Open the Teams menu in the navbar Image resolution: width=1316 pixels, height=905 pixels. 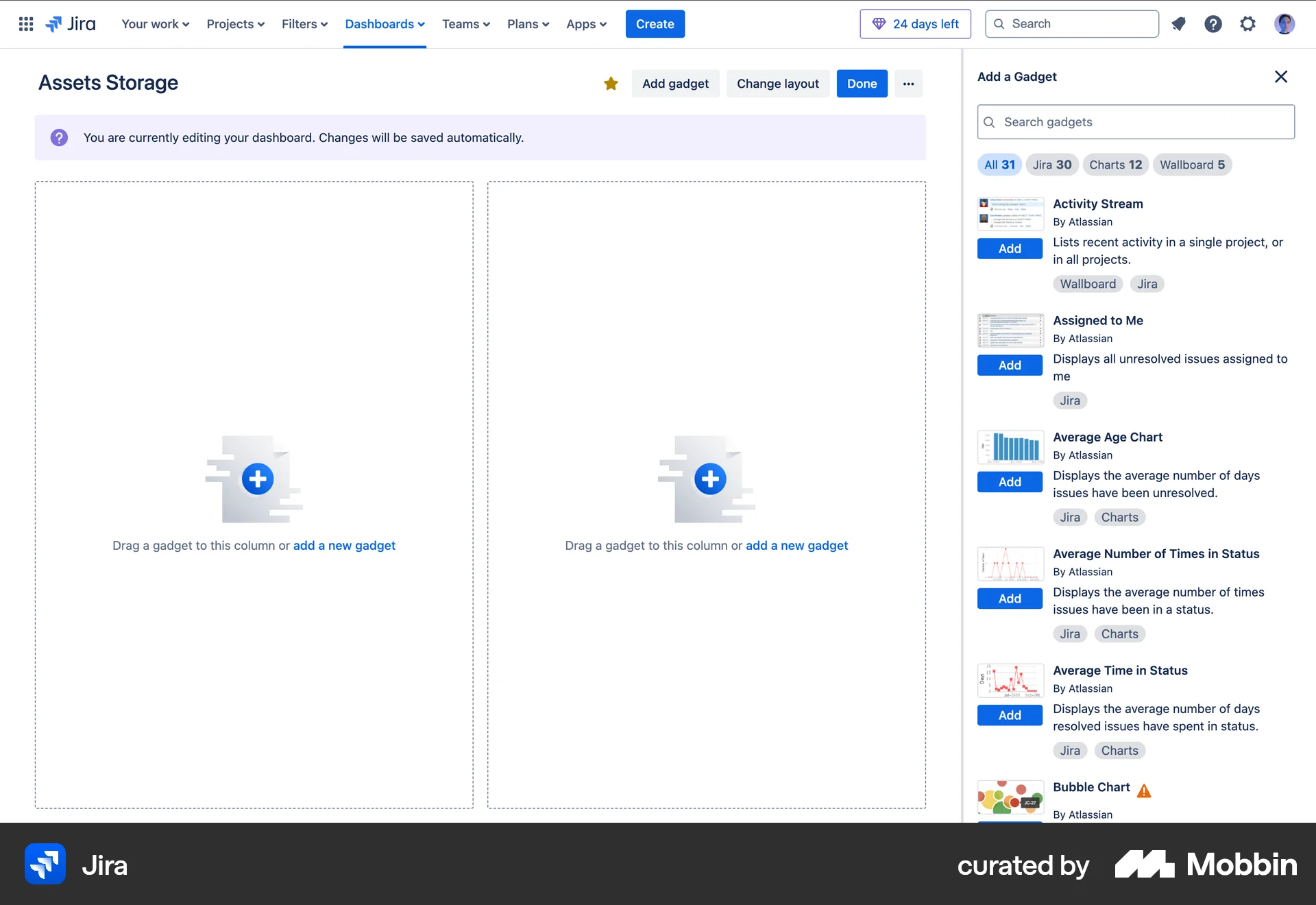coord(465,23)
